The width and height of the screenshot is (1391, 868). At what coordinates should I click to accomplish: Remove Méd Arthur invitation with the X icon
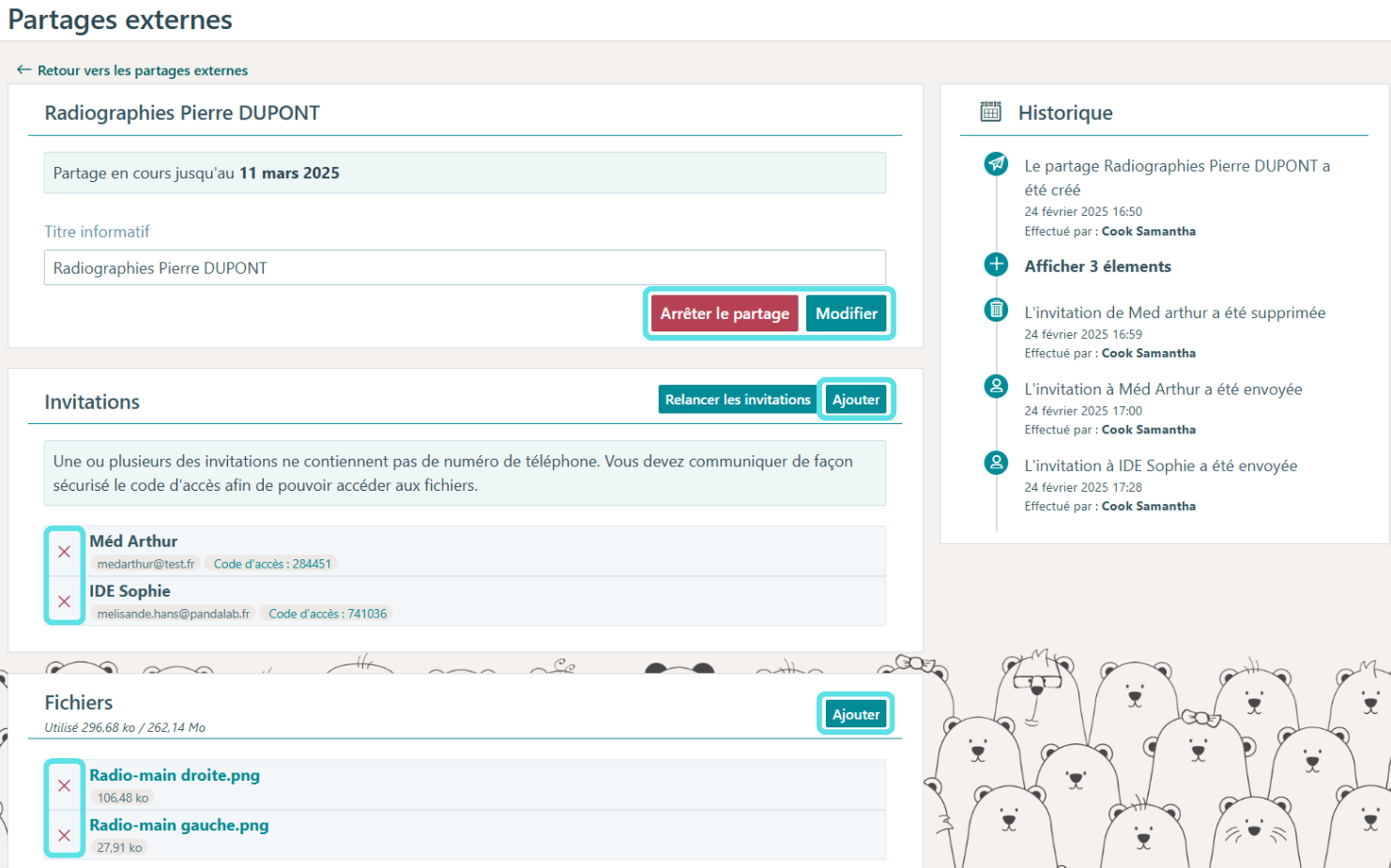click(64, 552)
